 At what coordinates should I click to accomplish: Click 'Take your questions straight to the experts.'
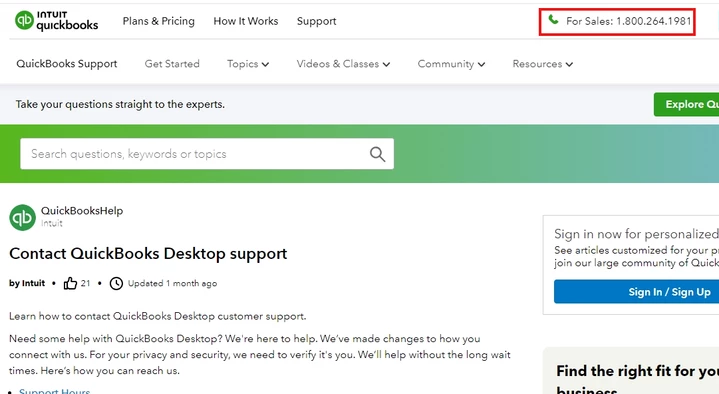pos(120,105)
